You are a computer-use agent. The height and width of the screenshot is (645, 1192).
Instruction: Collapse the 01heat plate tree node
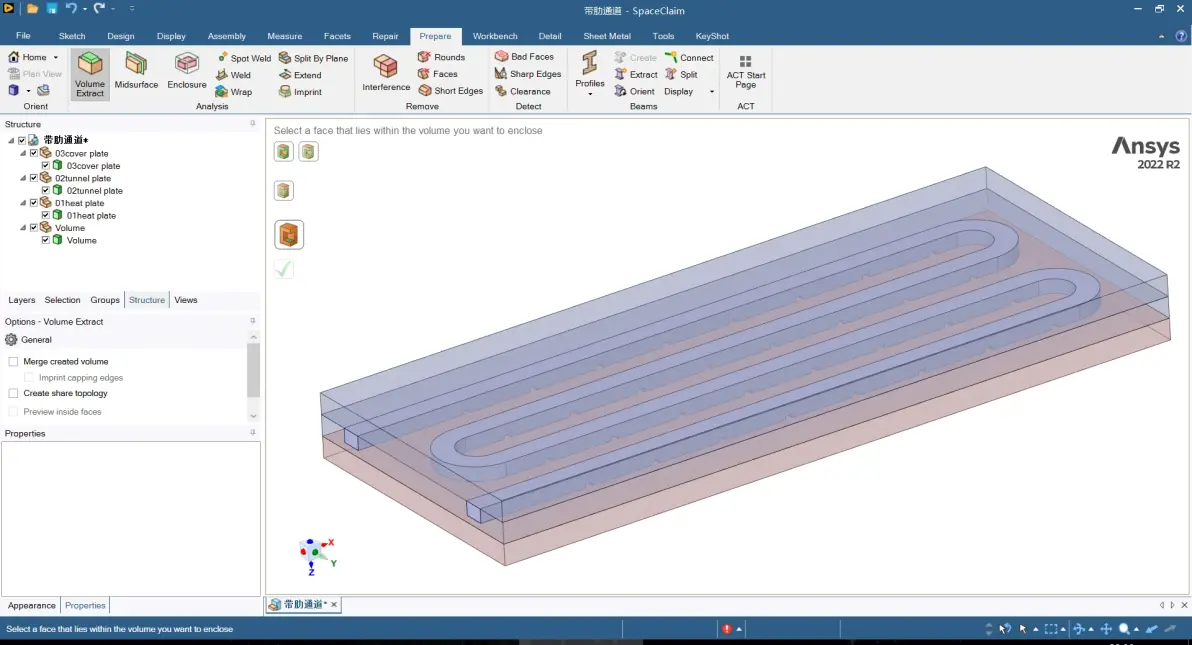click(x=23, y=203)
